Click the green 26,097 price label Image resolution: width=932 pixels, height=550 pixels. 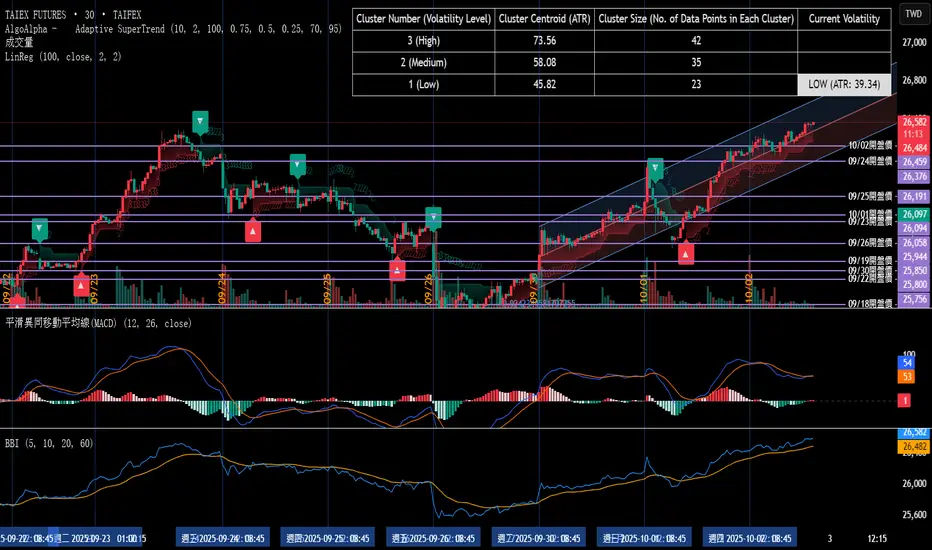point(913,215)
